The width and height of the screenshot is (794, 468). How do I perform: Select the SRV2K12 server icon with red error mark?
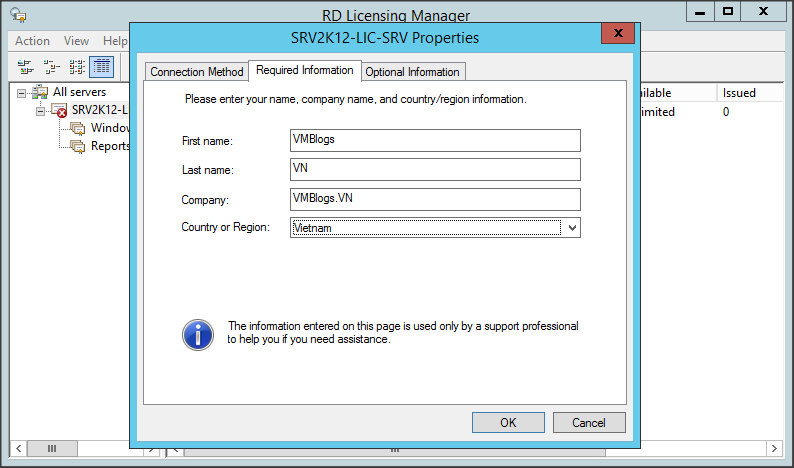[x=60, y=110]
